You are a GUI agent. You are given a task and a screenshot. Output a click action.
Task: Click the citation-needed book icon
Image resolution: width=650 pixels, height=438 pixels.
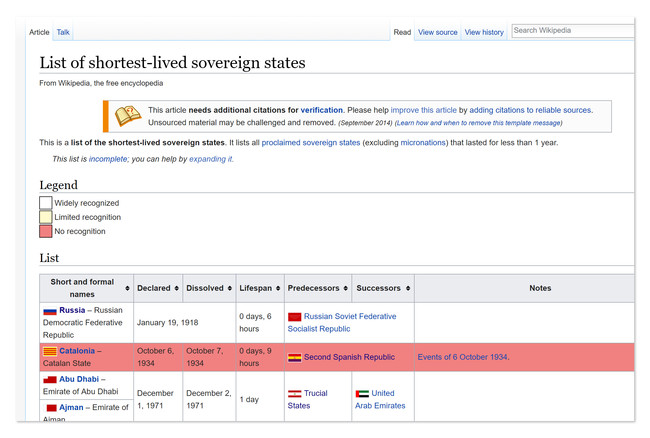coord(128,116)
